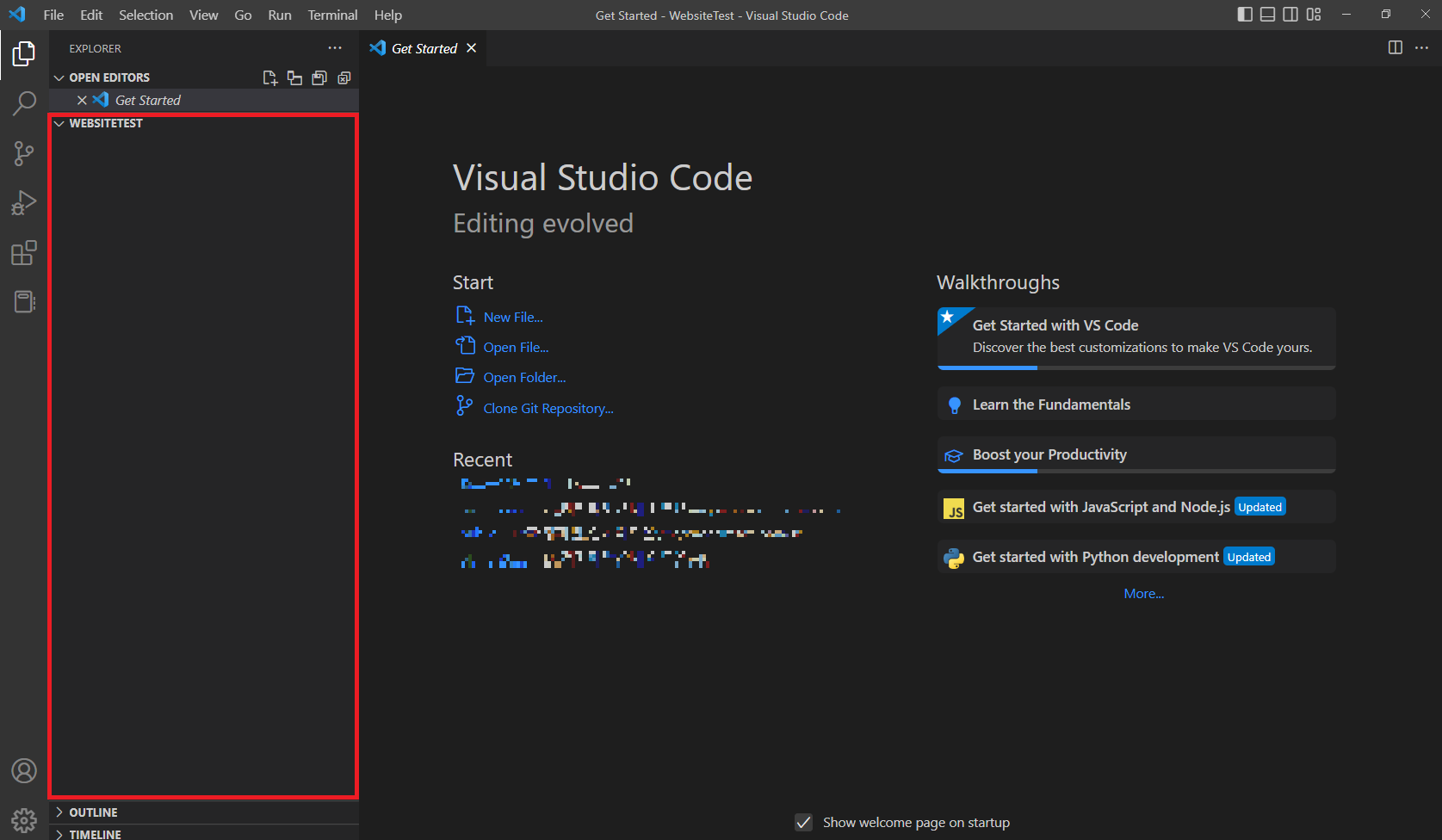
Task: Open Customize Layout icon
Action: 1314,15
